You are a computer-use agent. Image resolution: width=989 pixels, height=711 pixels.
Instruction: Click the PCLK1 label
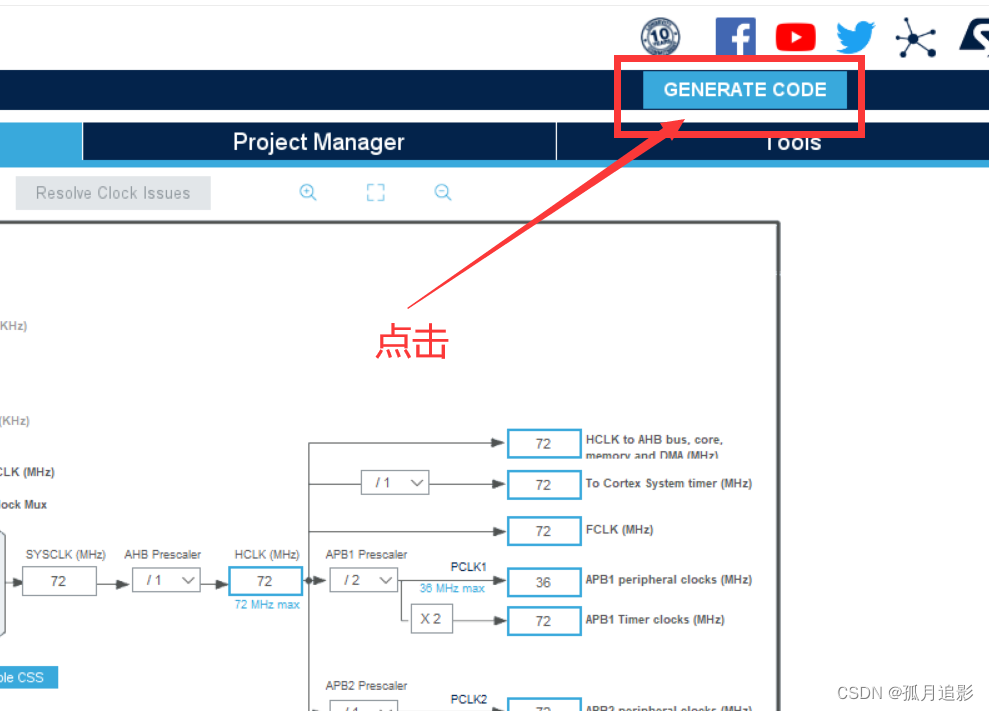tap(469, 567)
